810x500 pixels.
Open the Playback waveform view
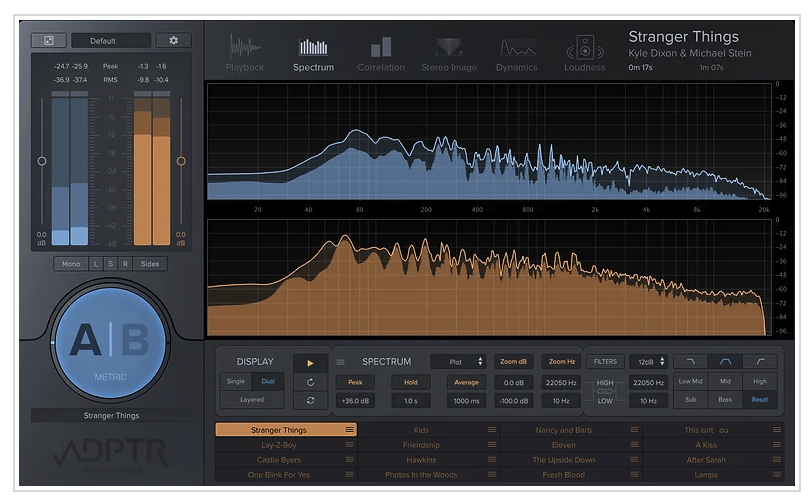tap(244, 53)
